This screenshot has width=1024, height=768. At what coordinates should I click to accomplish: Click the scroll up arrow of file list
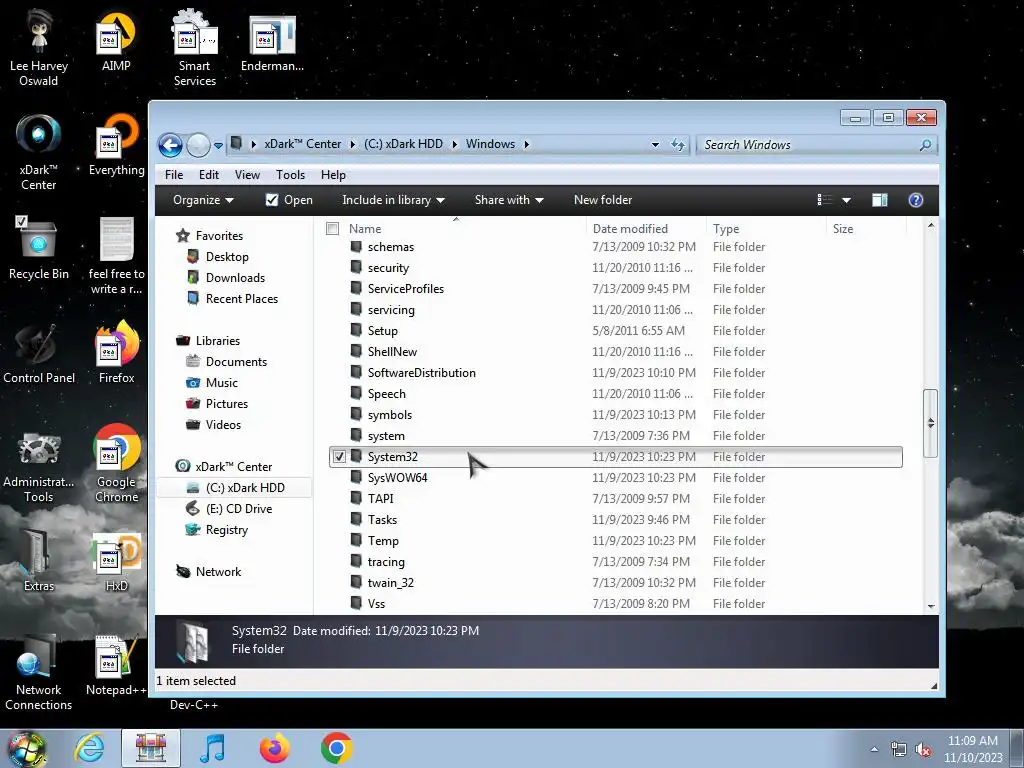click(x=931, y=225)
